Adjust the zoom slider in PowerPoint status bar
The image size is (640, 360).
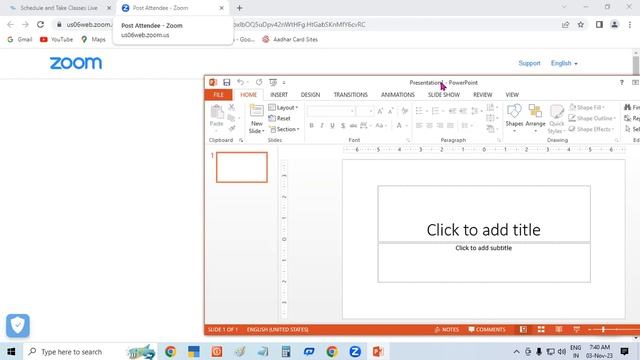[603, 329]
